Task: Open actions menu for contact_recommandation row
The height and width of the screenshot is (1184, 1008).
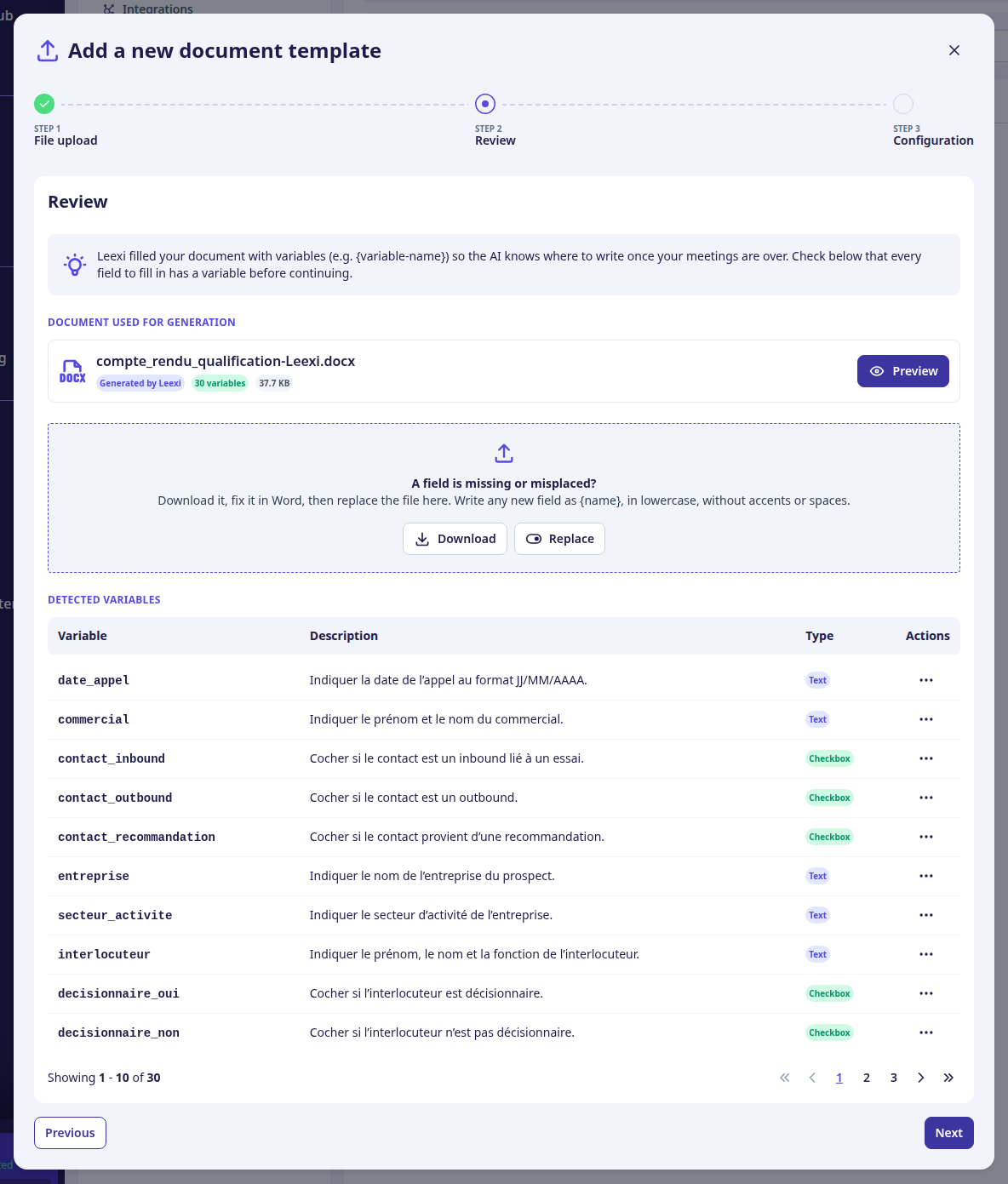Action: [926, 837]
